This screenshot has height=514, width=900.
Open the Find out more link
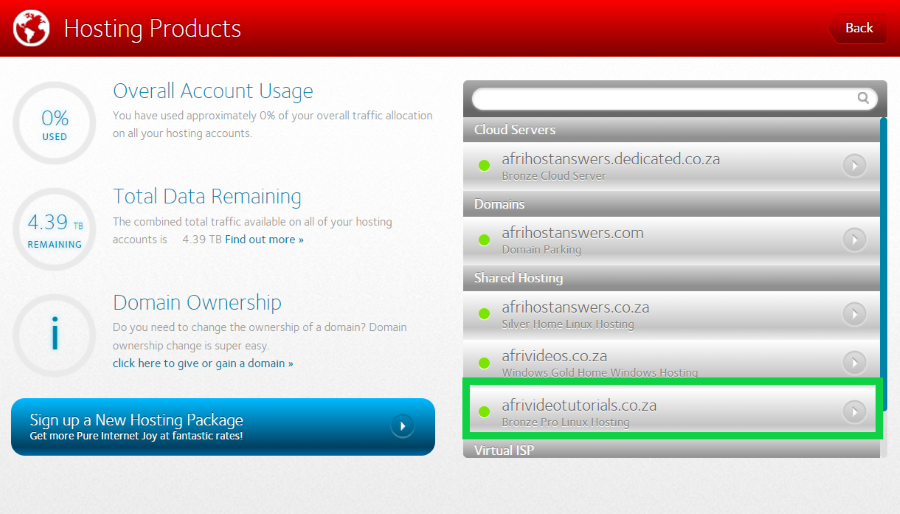pyautogui.click(x=264, y=240)
